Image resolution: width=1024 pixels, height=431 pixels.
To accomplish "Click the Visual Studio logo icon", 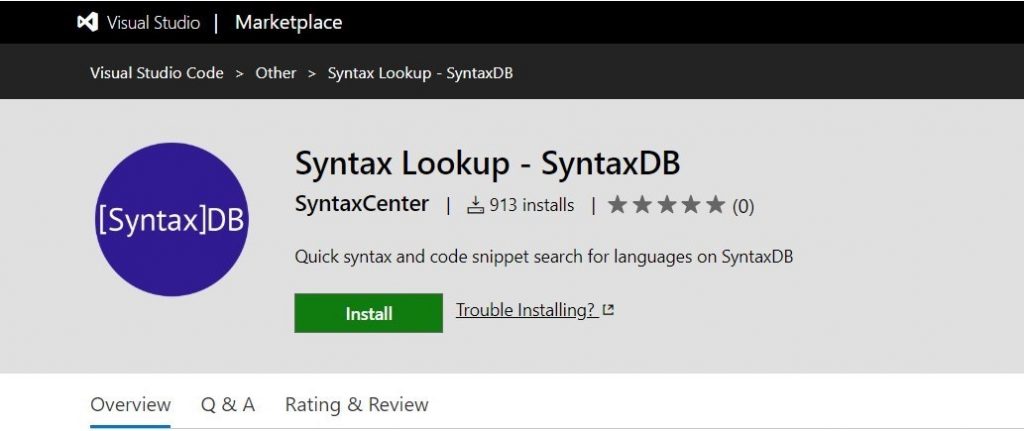I will (88, 22).
